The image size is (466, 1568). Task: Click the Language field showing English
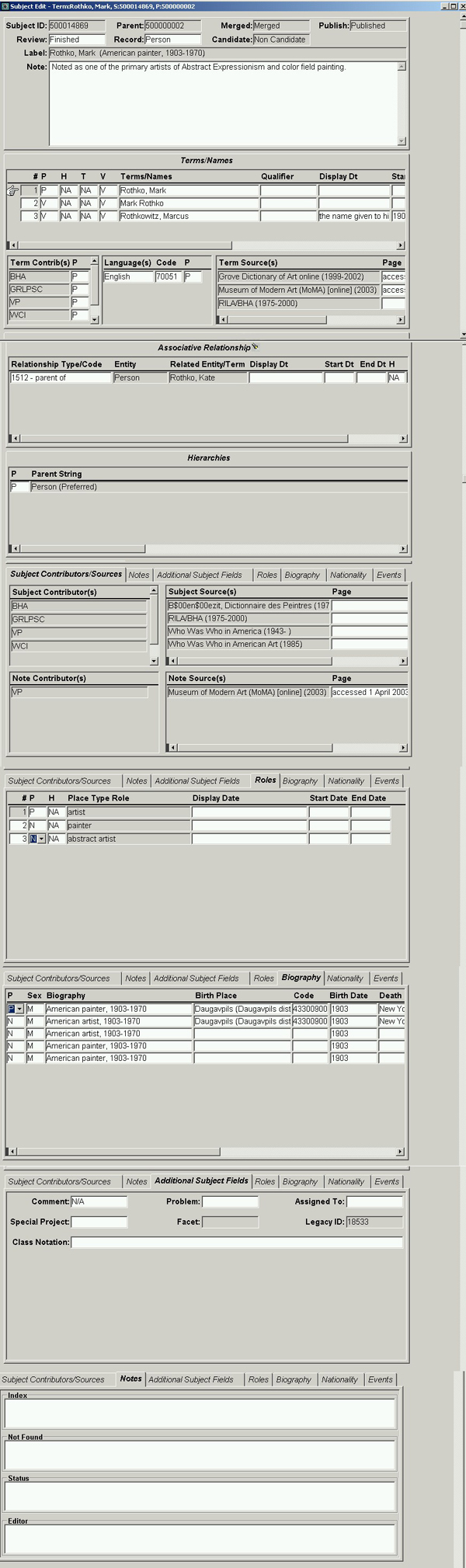pos(128,276)
